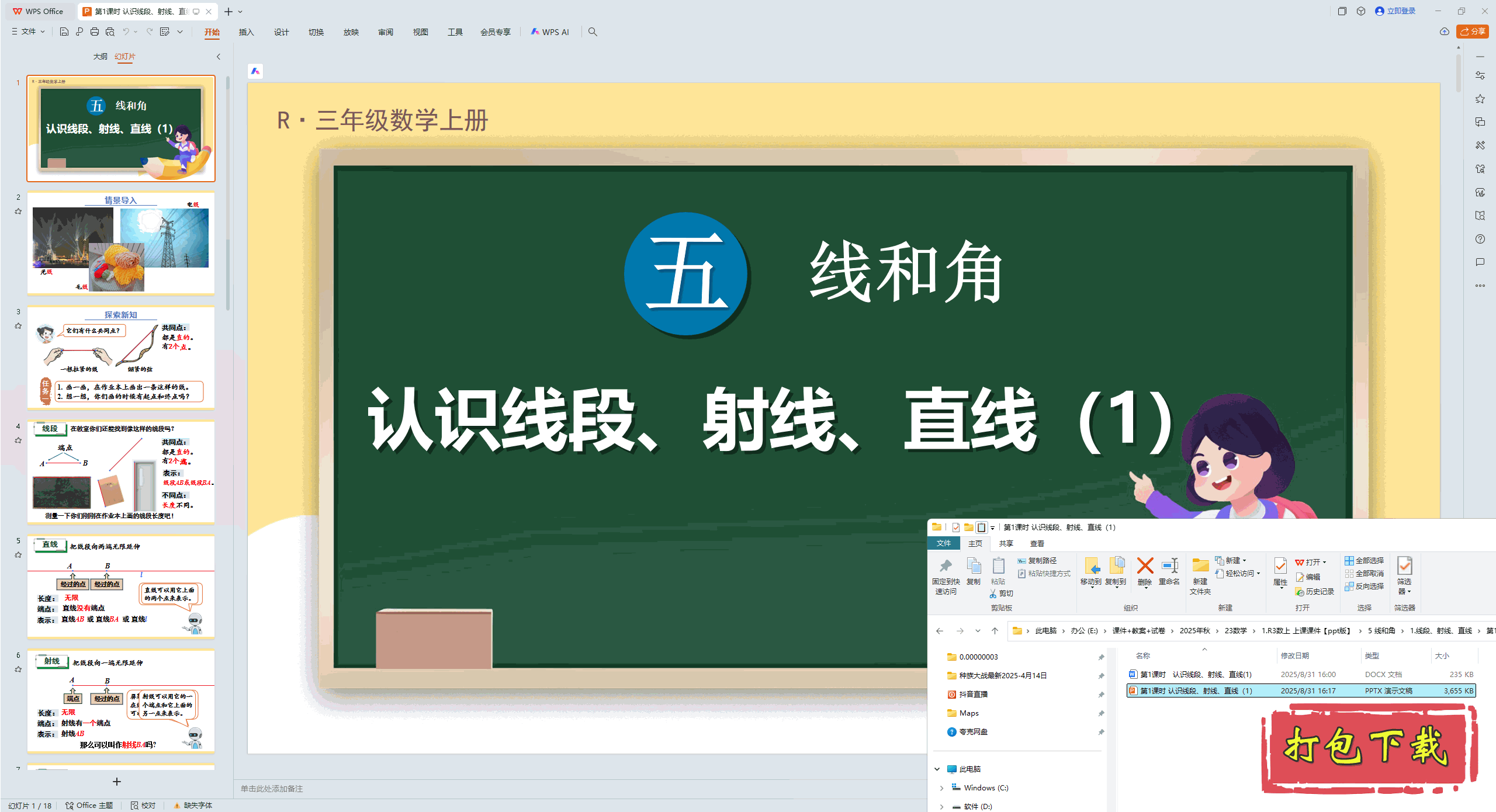Select slide 3 thumbnail 探索新知
This screenshot has height=812, width=1496.
coord(121,358)
